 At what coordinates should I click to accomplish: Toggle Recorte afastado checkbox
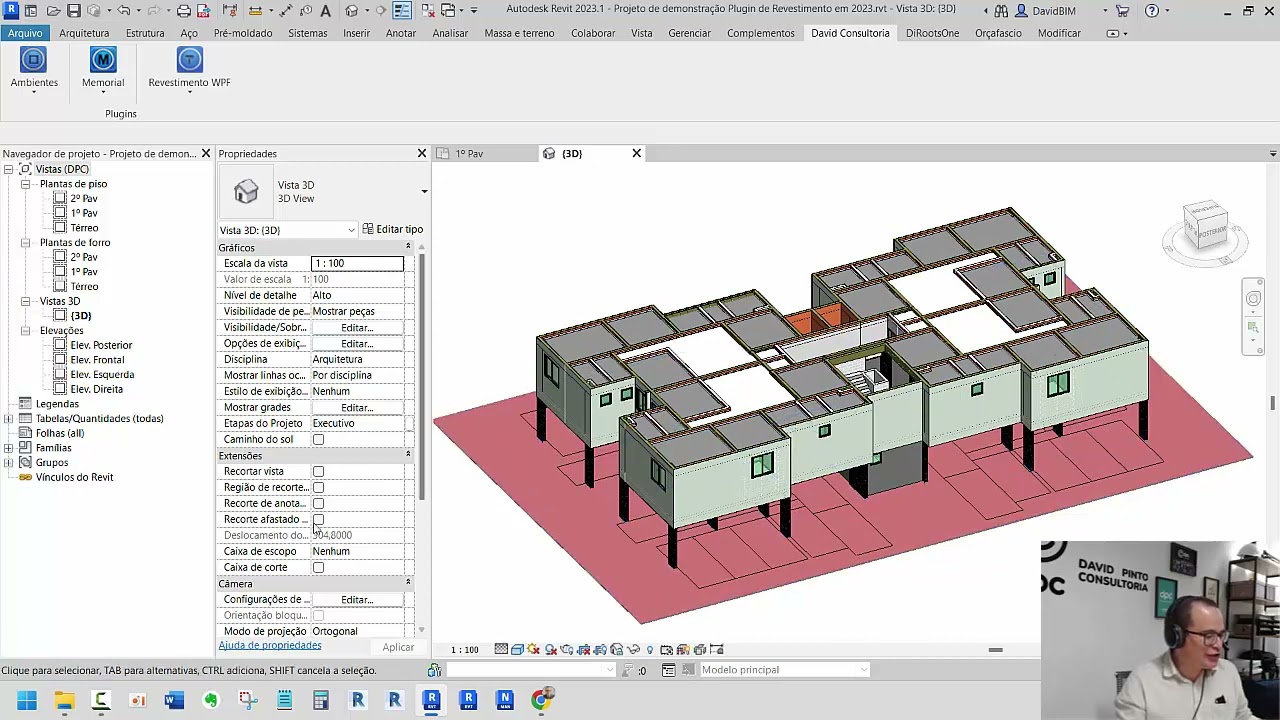coord(318,520)
